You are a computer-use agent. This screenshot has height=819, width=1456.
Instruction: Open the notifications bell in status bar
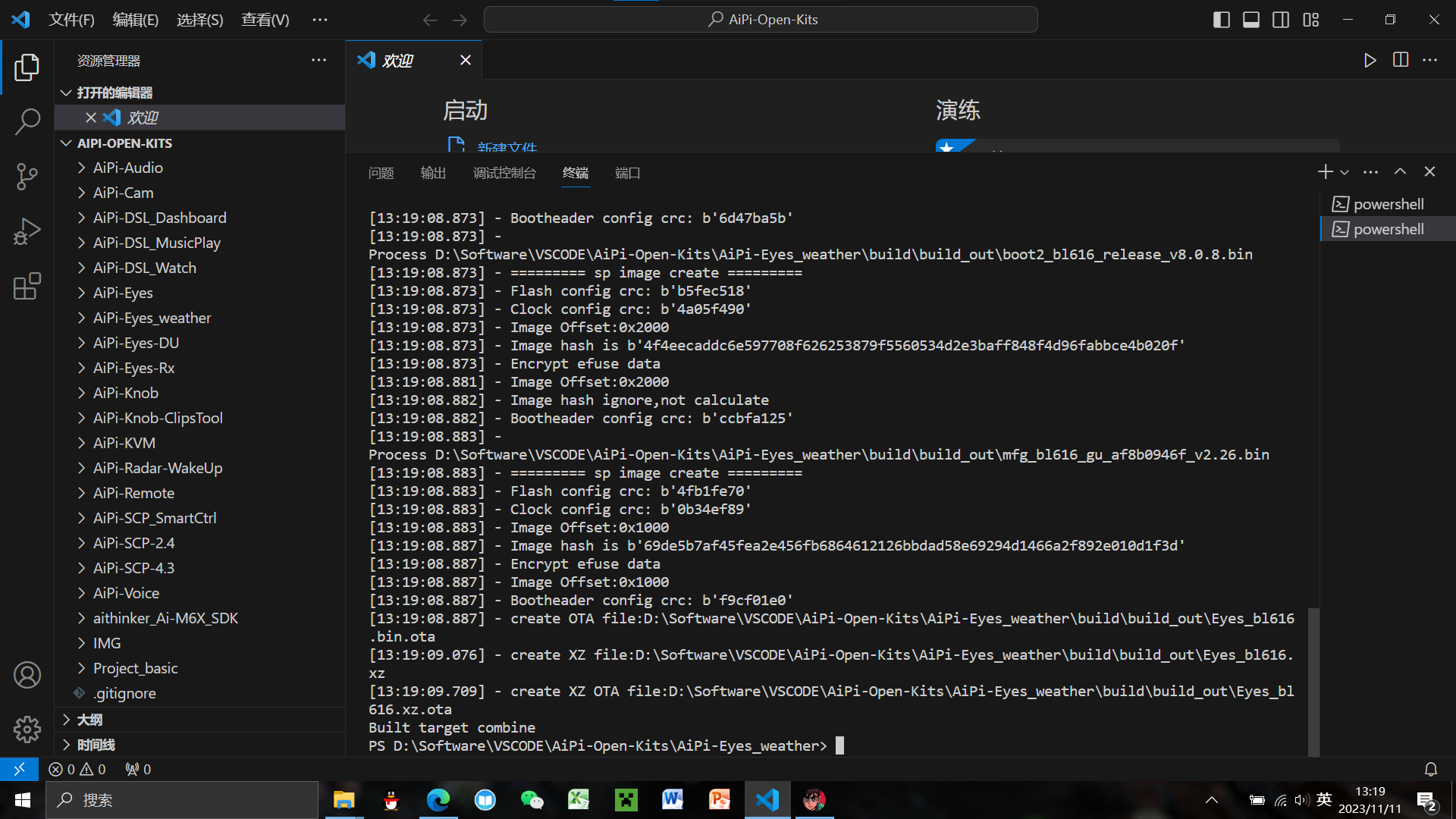[1431, 769]
